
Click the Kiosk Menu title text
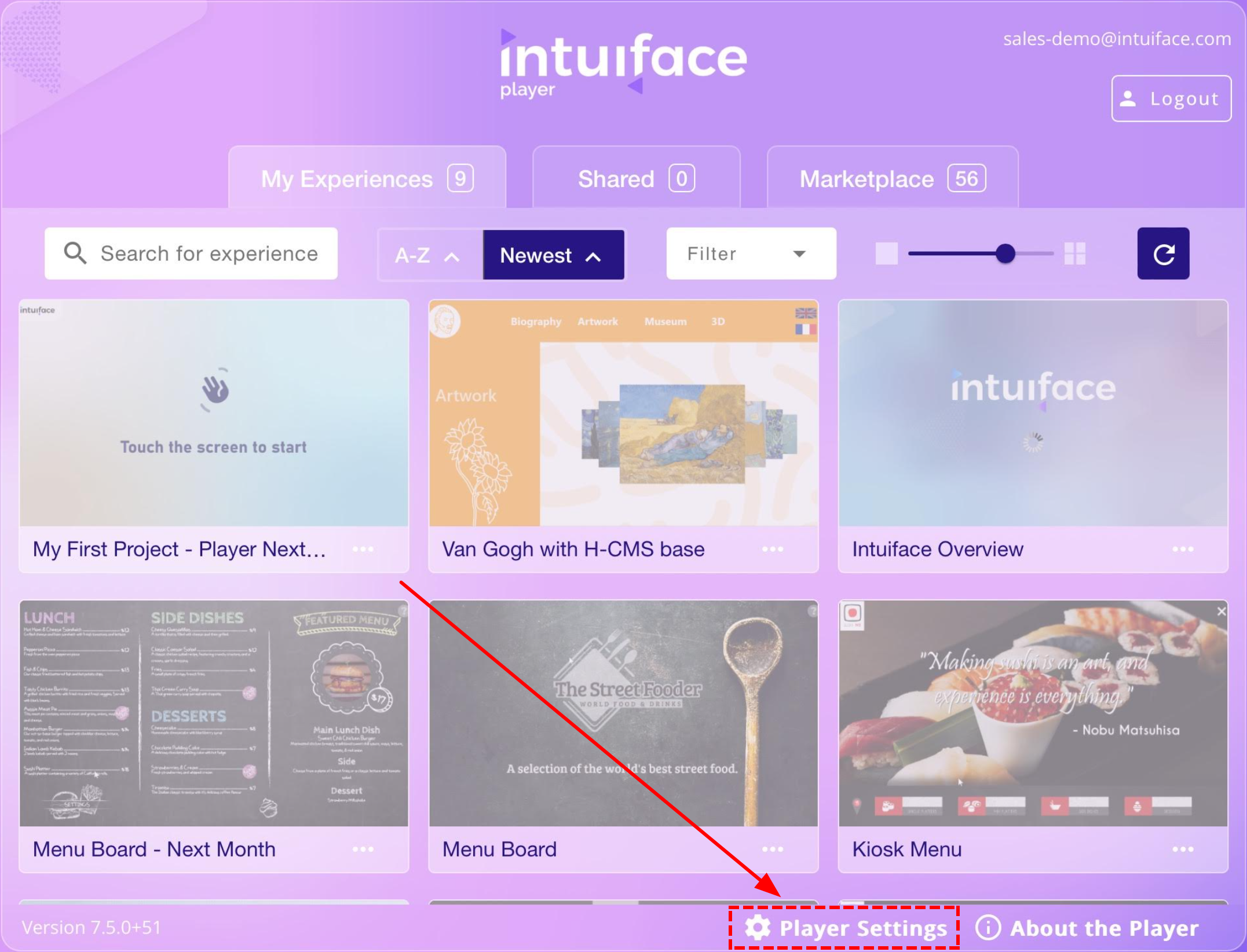click(907, 849)
